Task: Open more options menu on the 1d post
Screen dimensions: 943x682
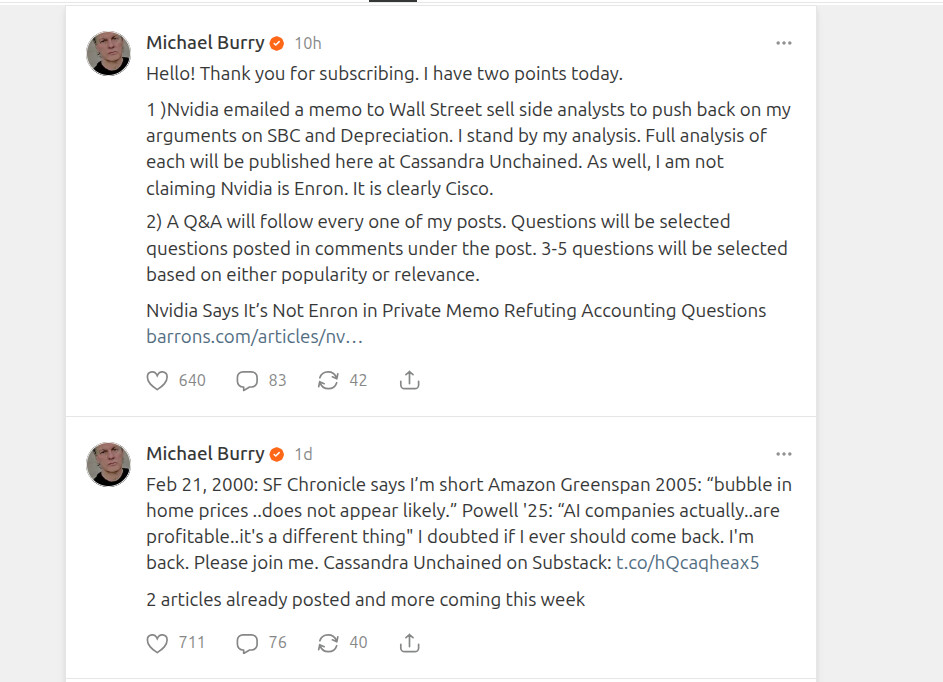Action: (x=784, y=454)
